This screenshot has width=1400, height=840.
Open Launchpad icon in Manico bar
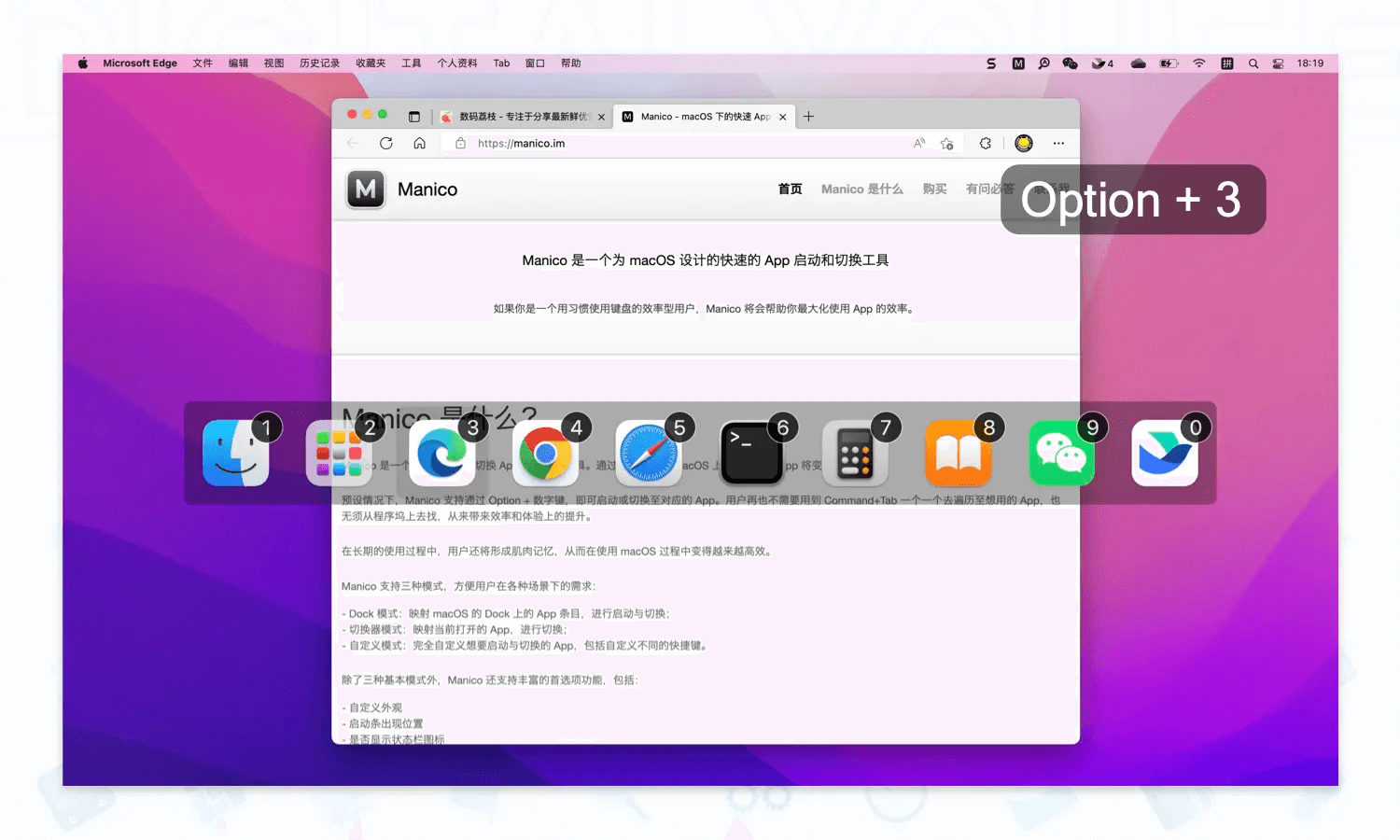tap(339, 454)
